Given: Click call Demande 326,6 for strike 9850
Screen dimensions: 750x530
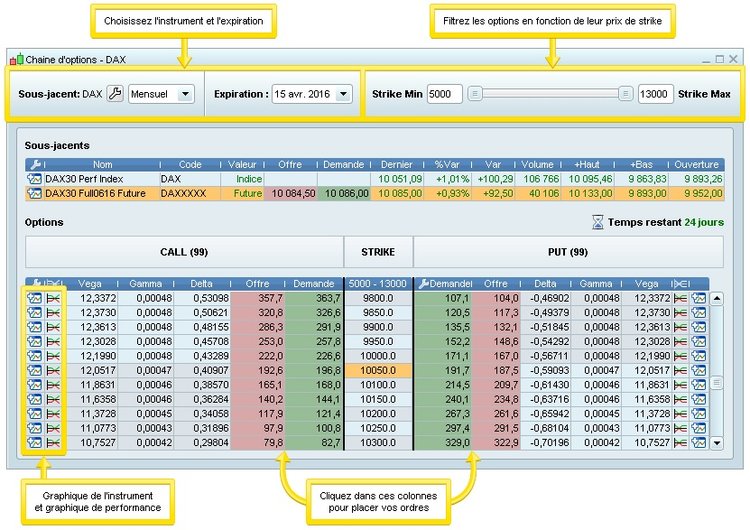Looking at the screenshot, I should click(x=314, y=313).
